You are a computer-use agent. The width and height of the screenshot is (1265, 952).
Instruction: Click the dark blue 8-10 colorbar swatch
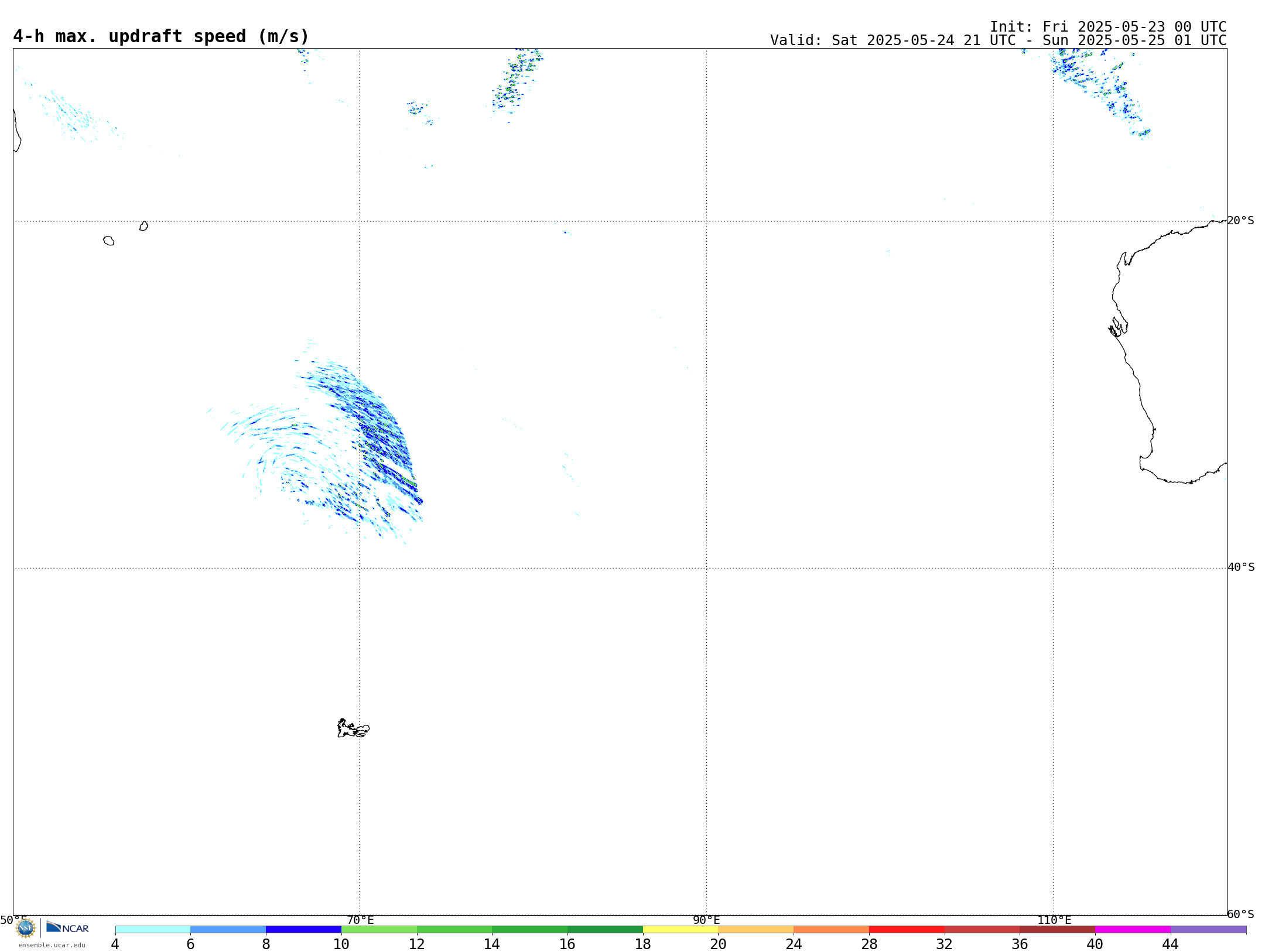pyautogui.click(x=304, y=929)
